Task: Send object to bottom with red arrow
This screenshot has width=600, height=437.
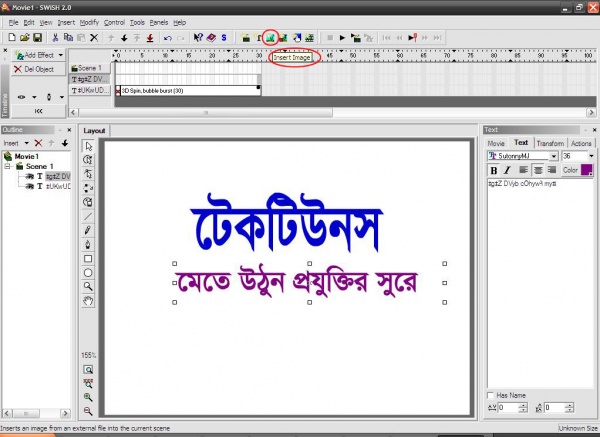Action: pos(150,38)
